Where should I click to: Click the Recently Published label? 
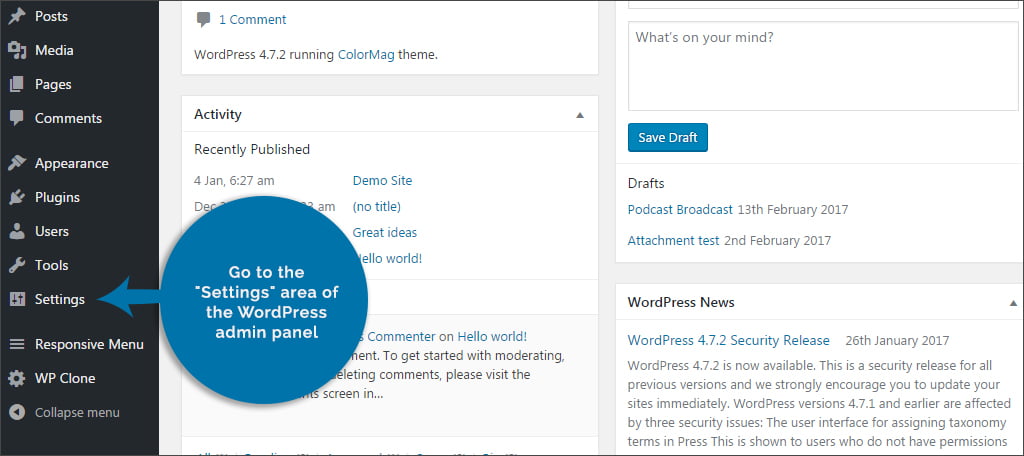pos(251,150)
